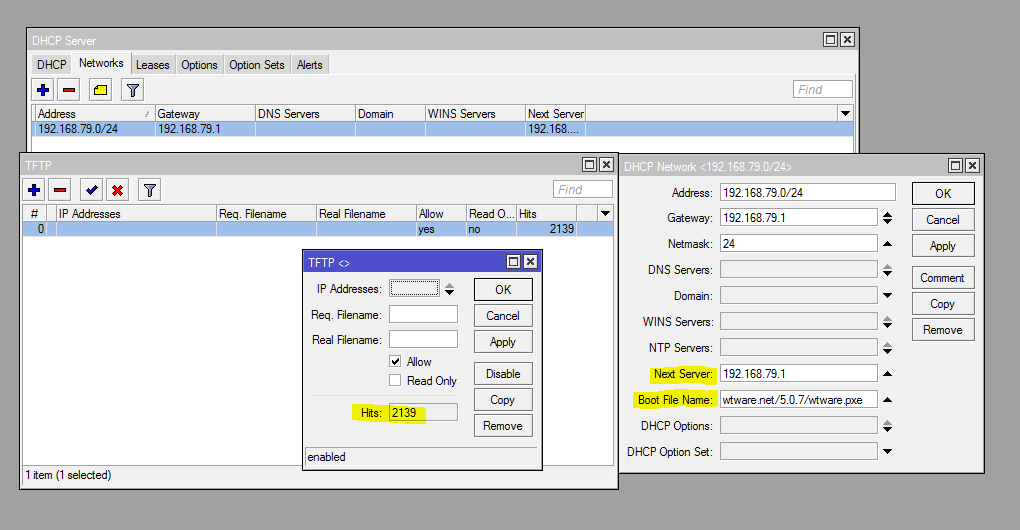
Task: Collapse the Boot File Name field
Action: [887, 400]
